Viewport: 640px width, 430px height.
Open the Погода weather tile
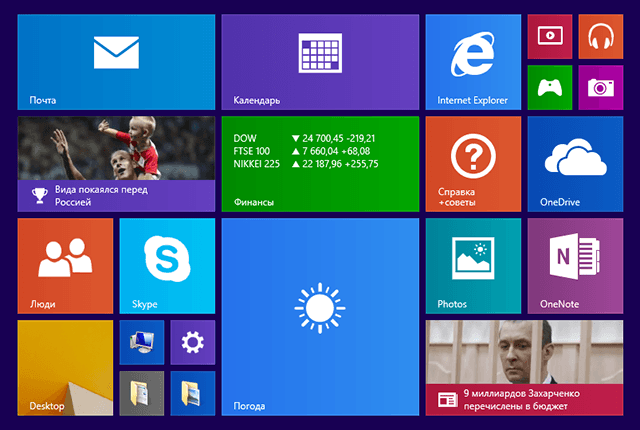320,317
